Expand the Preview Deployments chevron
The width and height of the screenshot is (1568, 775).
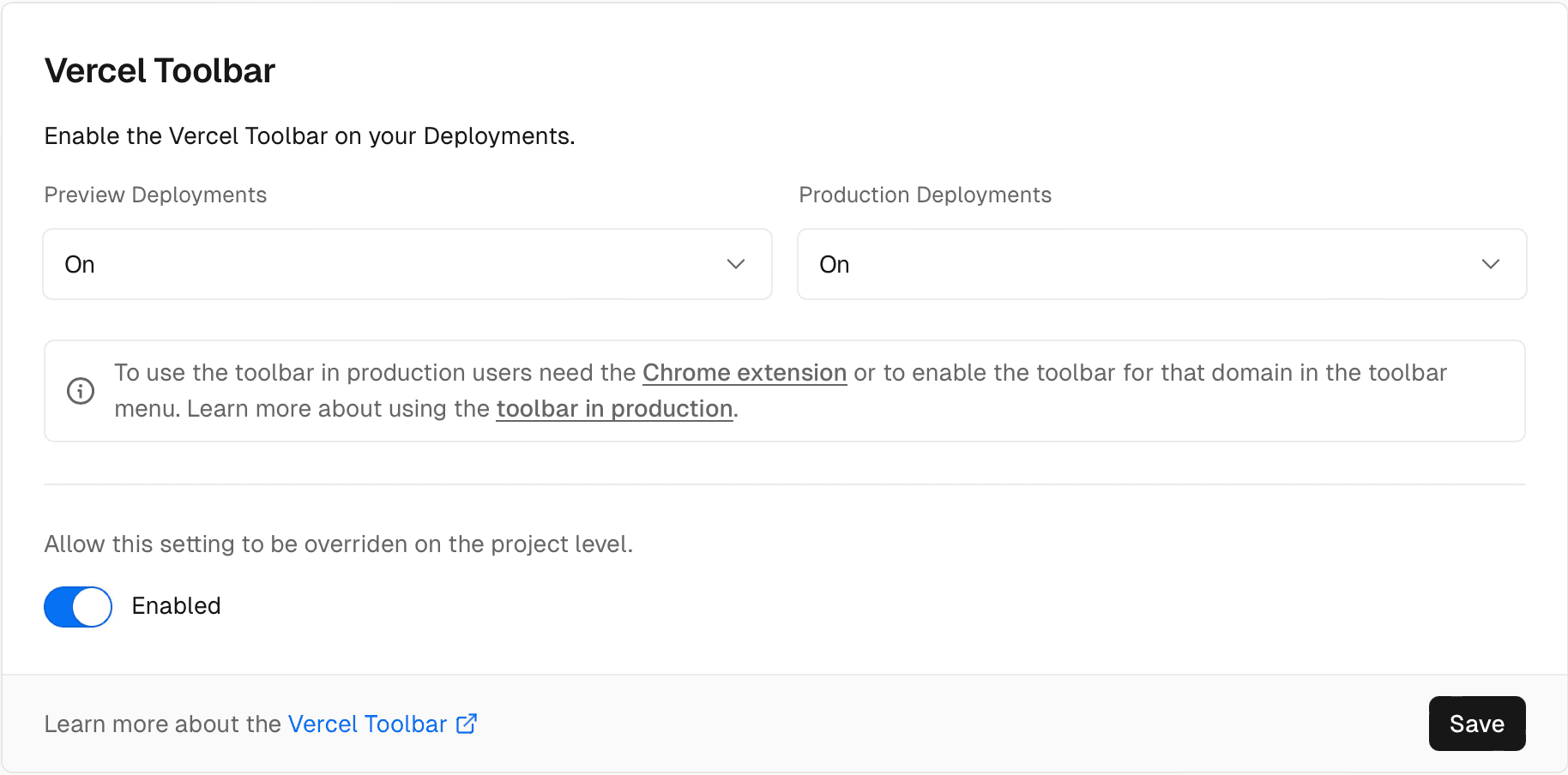coord(736,264)
